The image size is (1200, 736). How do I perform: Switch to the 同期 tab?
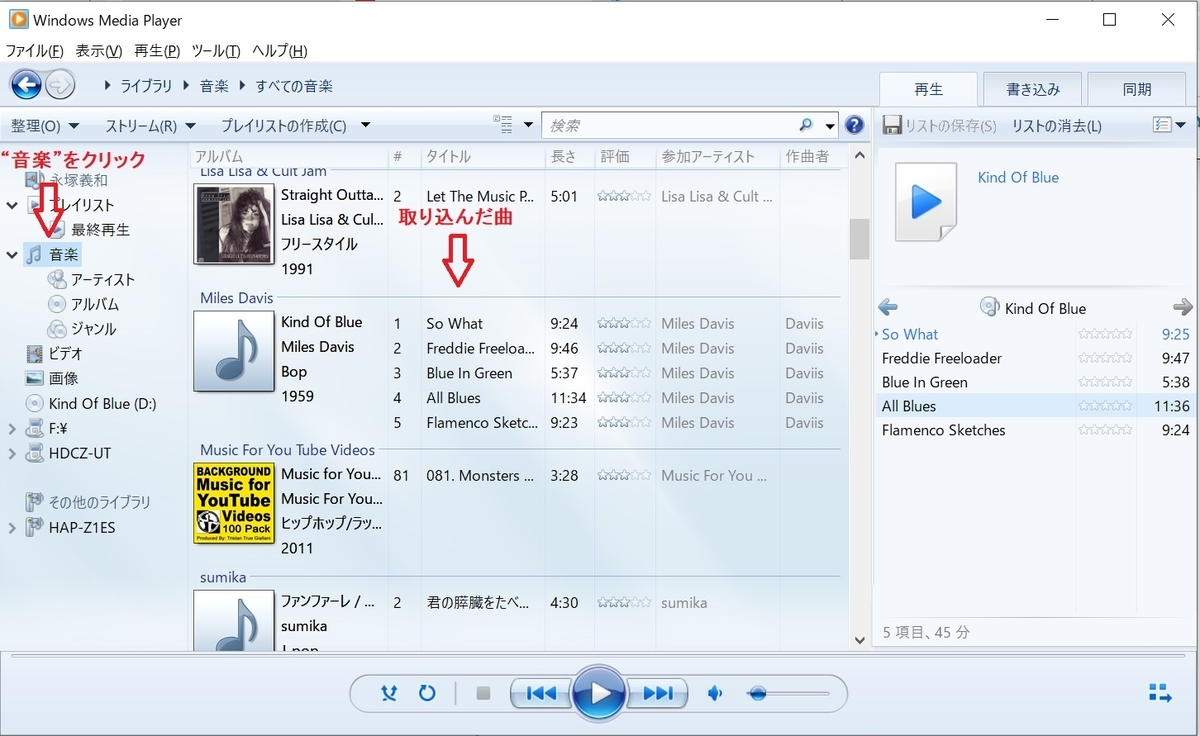point(1137,89)
